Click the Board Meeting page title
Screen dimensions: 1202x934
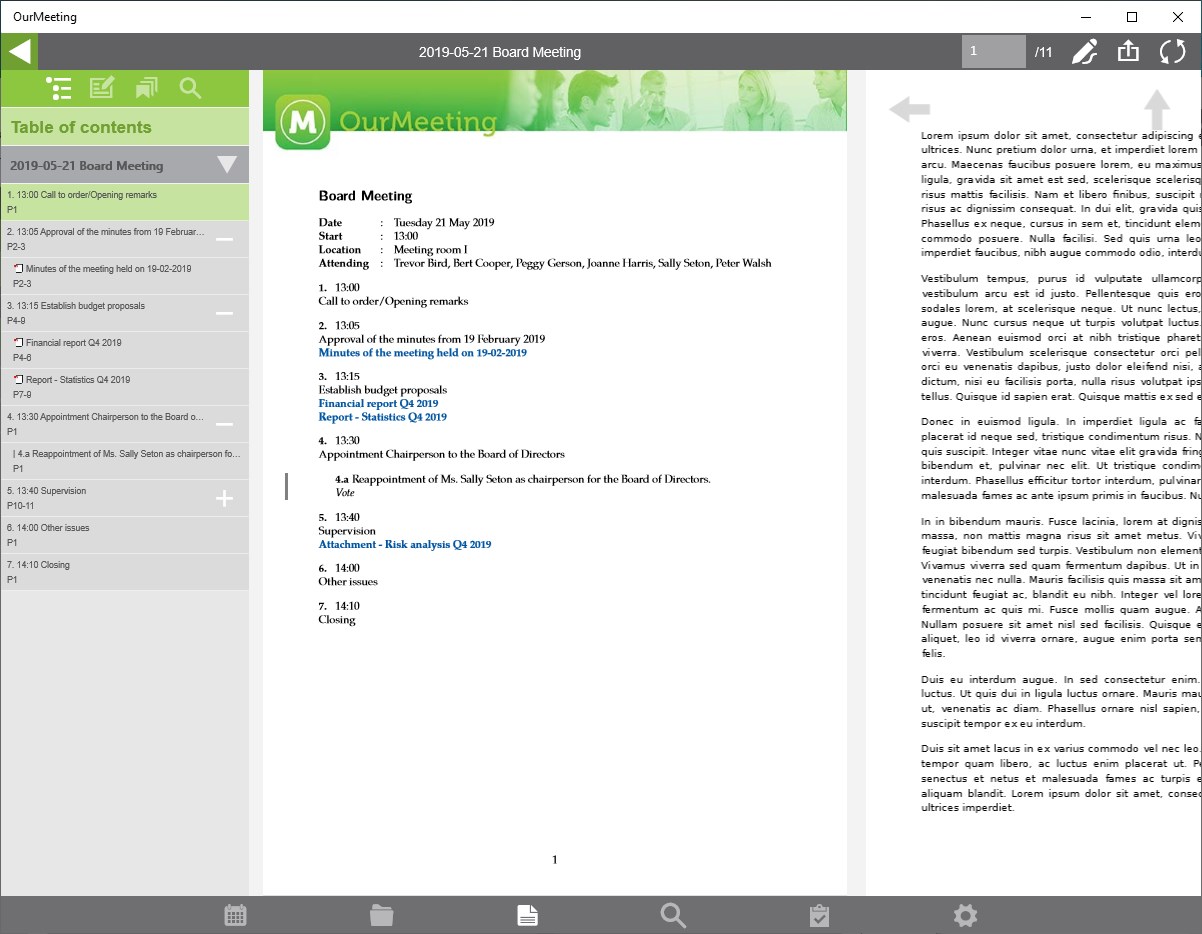tap(365, 196)
